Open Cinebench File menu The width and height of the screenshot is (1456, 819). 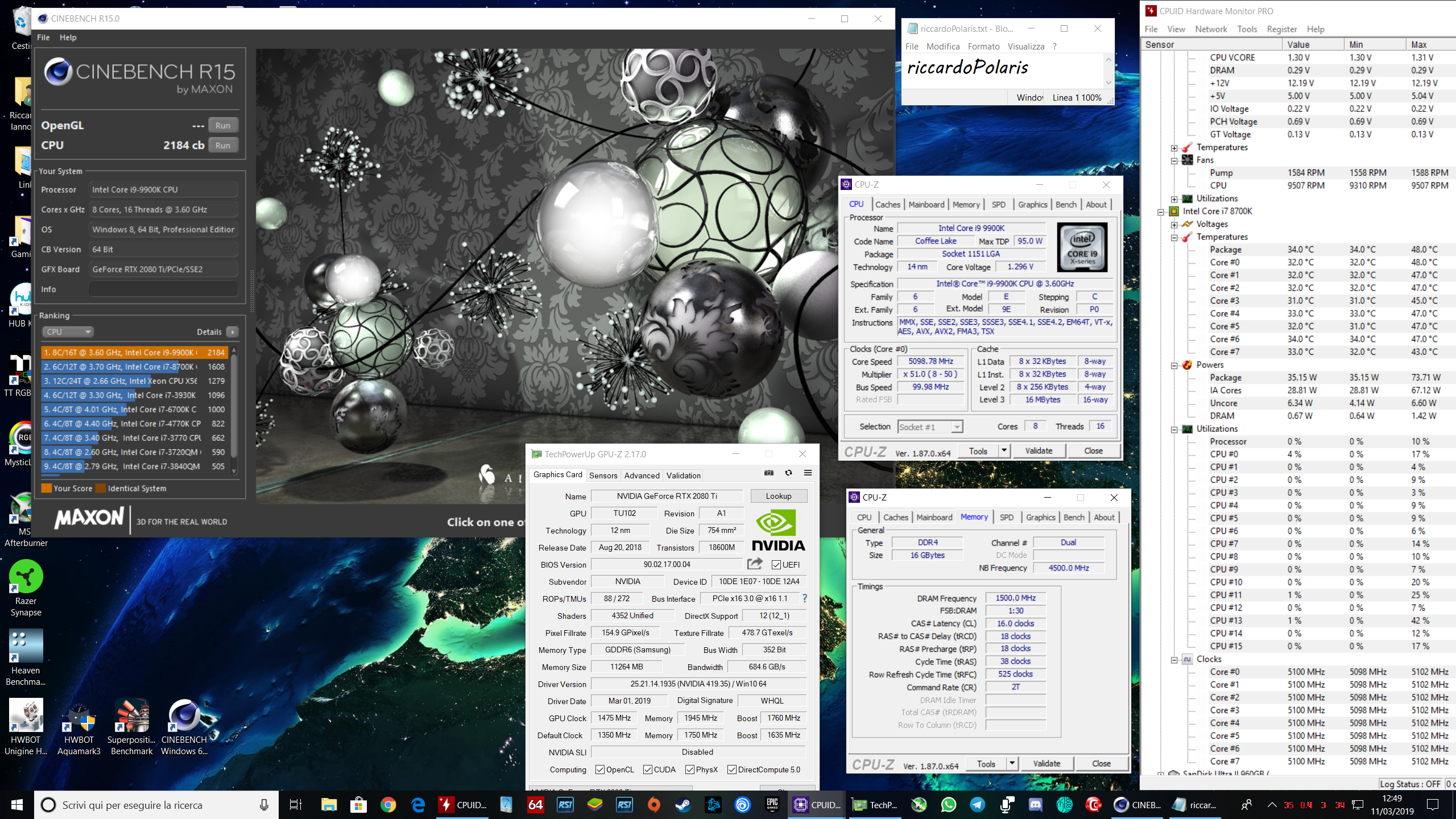(43, 37)
